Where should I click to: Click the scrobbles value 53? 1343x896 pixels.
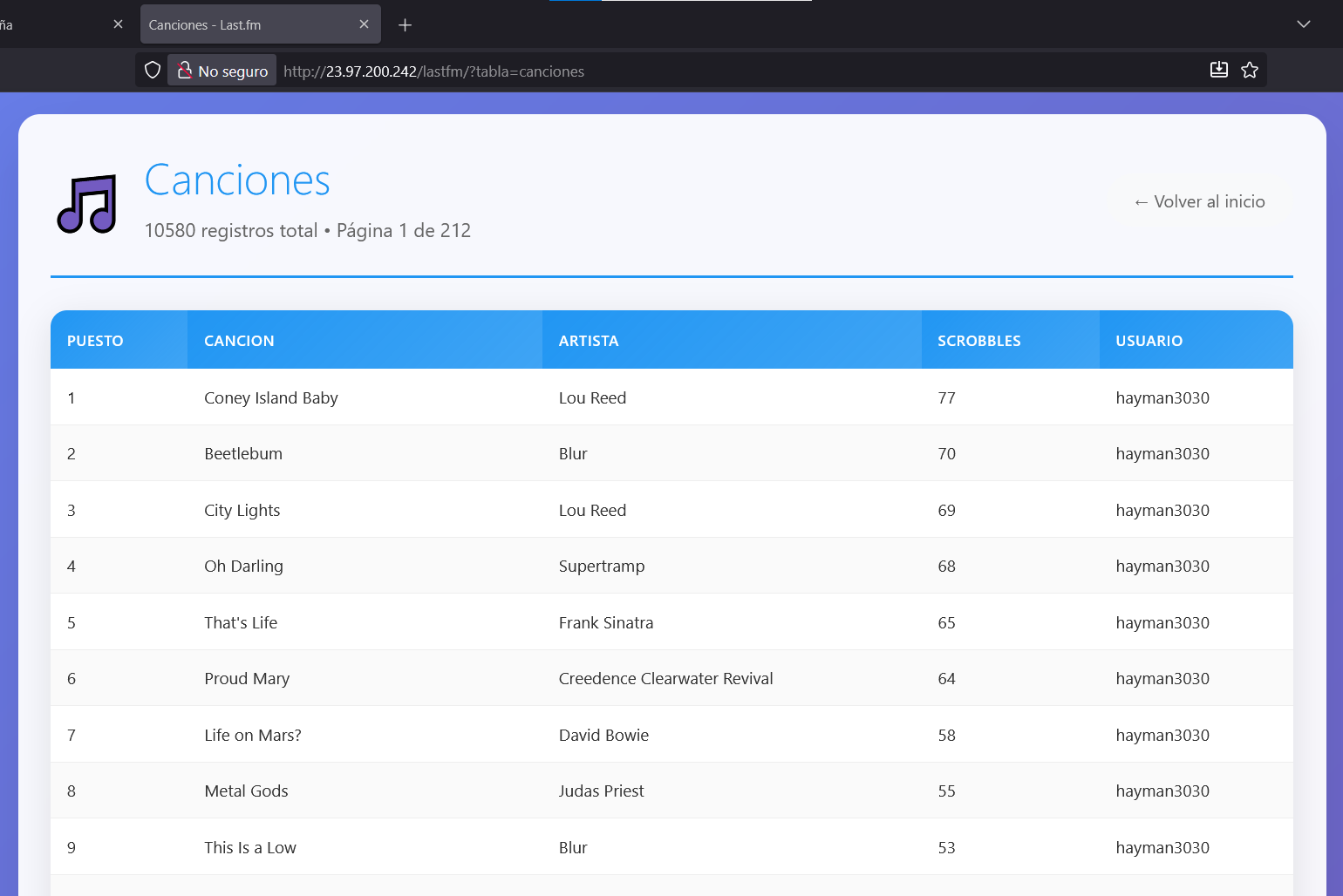946,848
